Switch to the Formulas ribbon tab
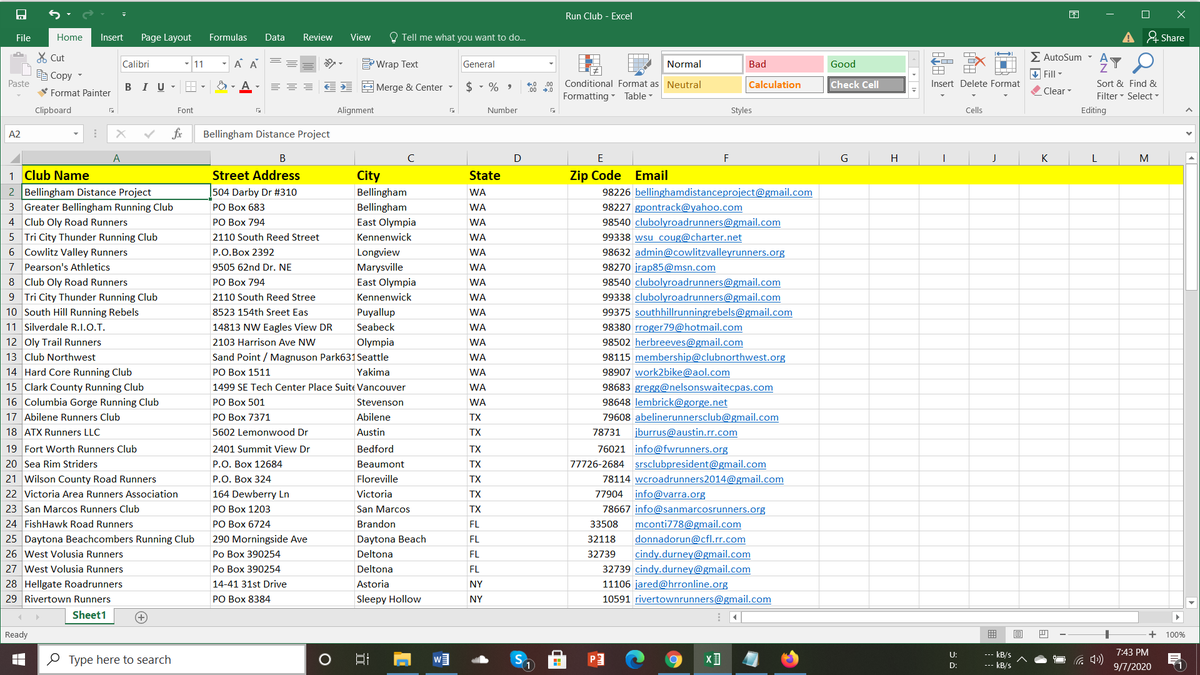This screenshot has height=675, width=1200. tap(227, 37)
